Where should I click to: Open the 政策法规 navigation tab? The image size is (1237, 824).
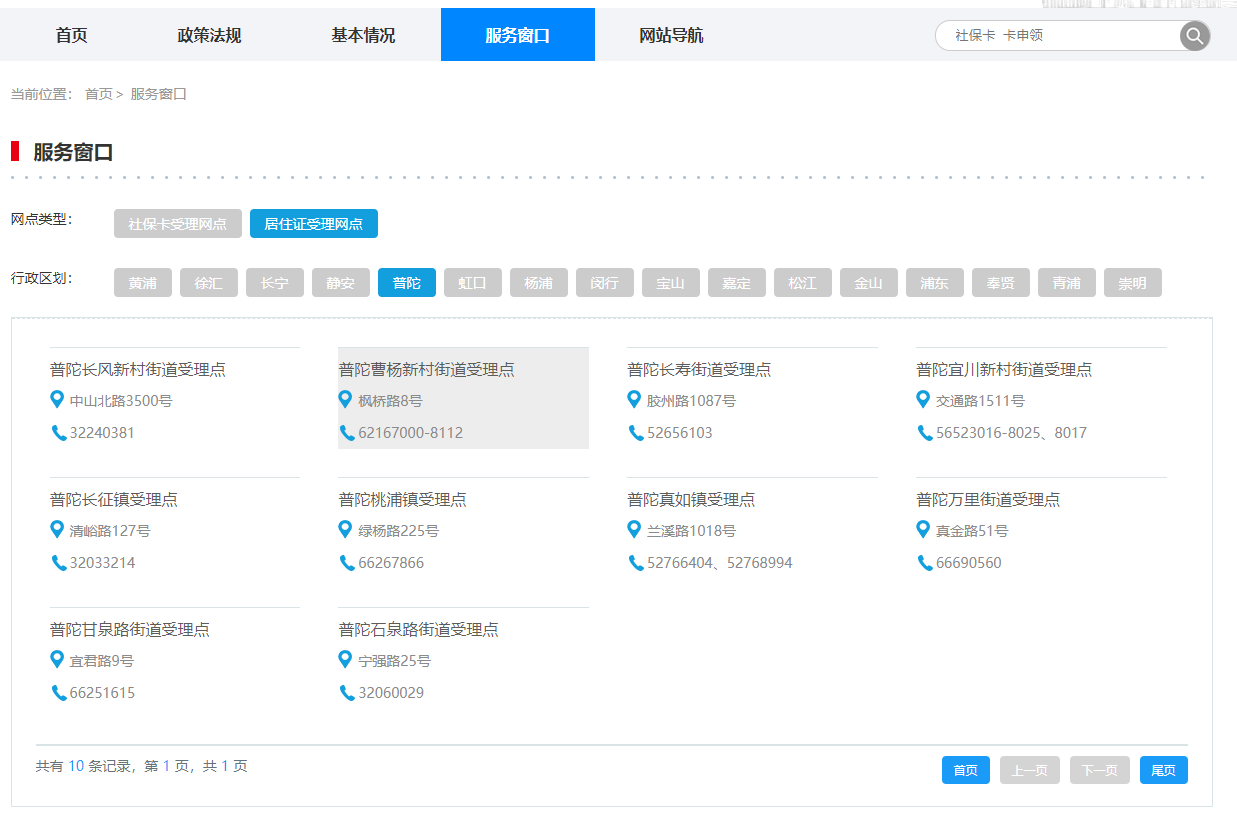pyautogui.click(x=209, y=35)
